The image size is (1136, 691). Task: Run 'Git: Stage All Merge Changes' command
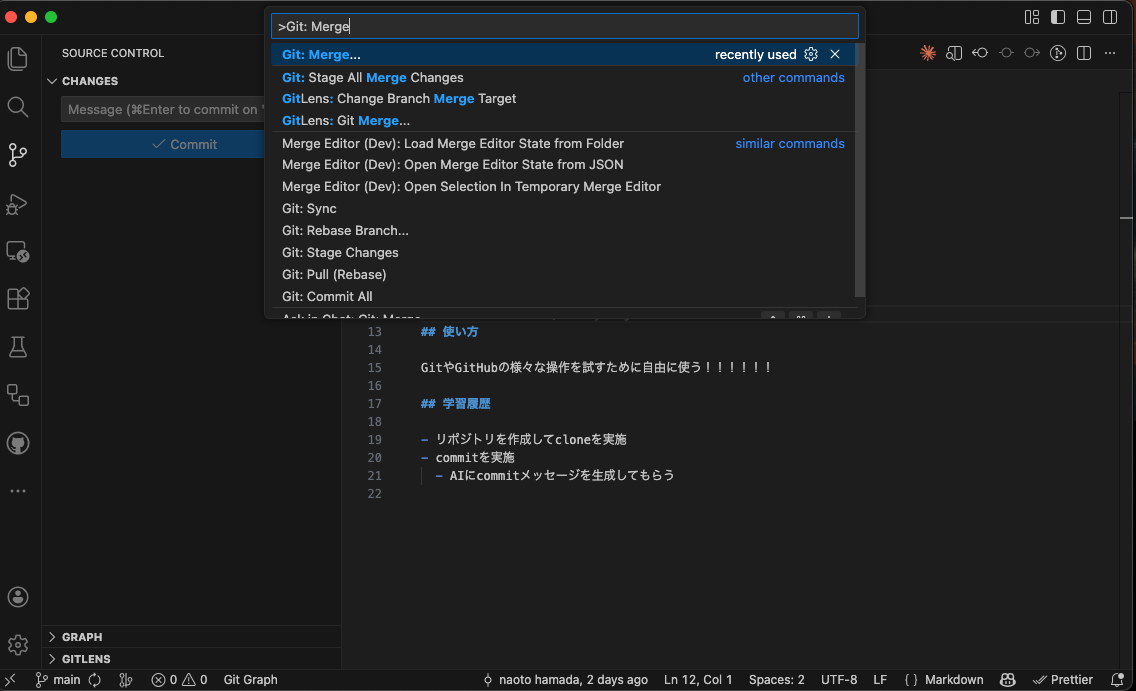point(563,78)
